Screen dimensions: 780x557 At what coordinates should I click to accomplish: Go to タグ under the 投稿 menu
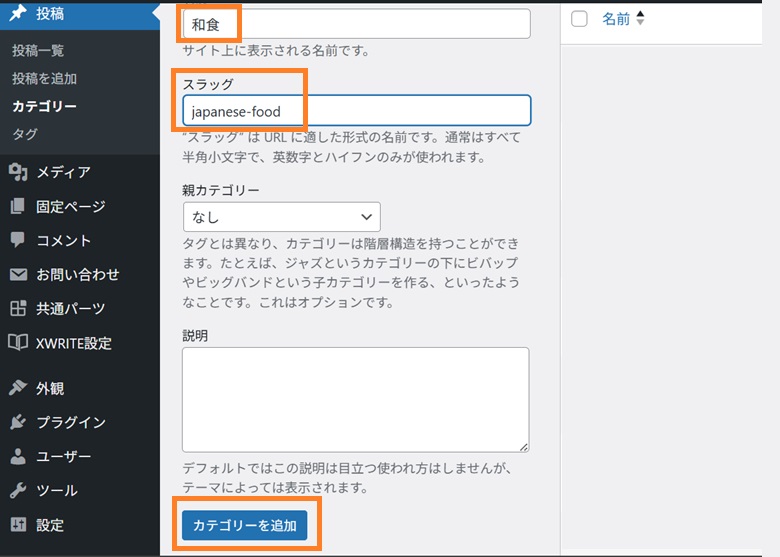click(x=26, y=134)
